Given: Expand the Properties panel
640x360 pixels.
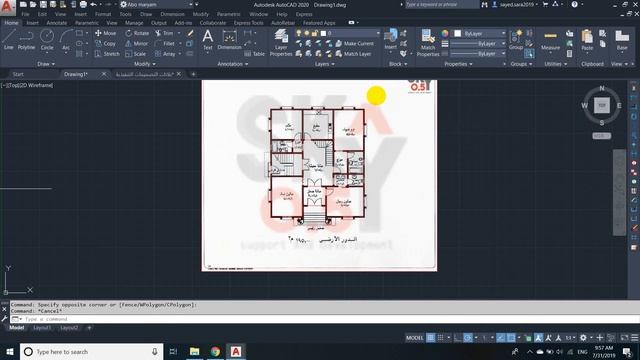Looking at the screenshot, I should coord(458,64).
